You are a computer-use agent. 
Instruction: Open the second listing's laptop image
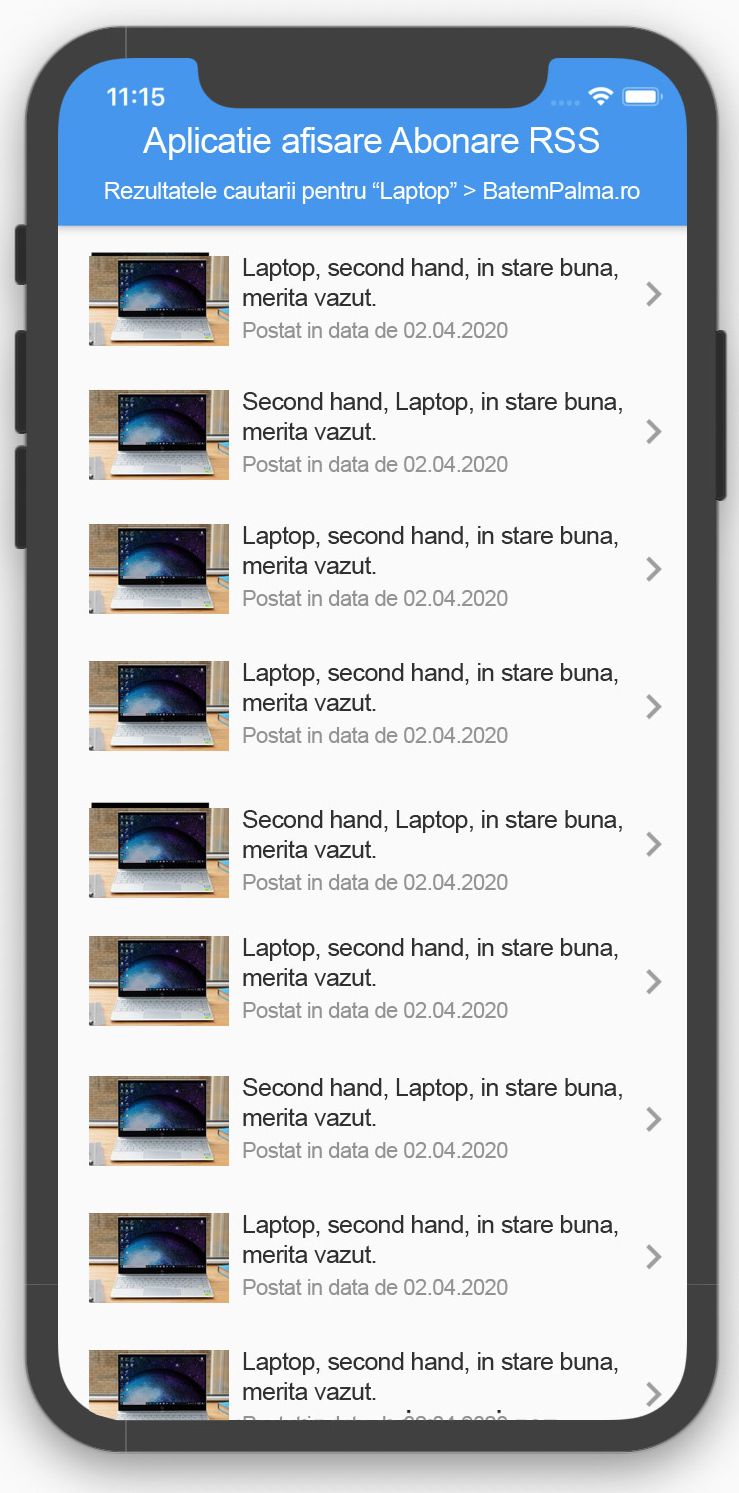(159, 435)
